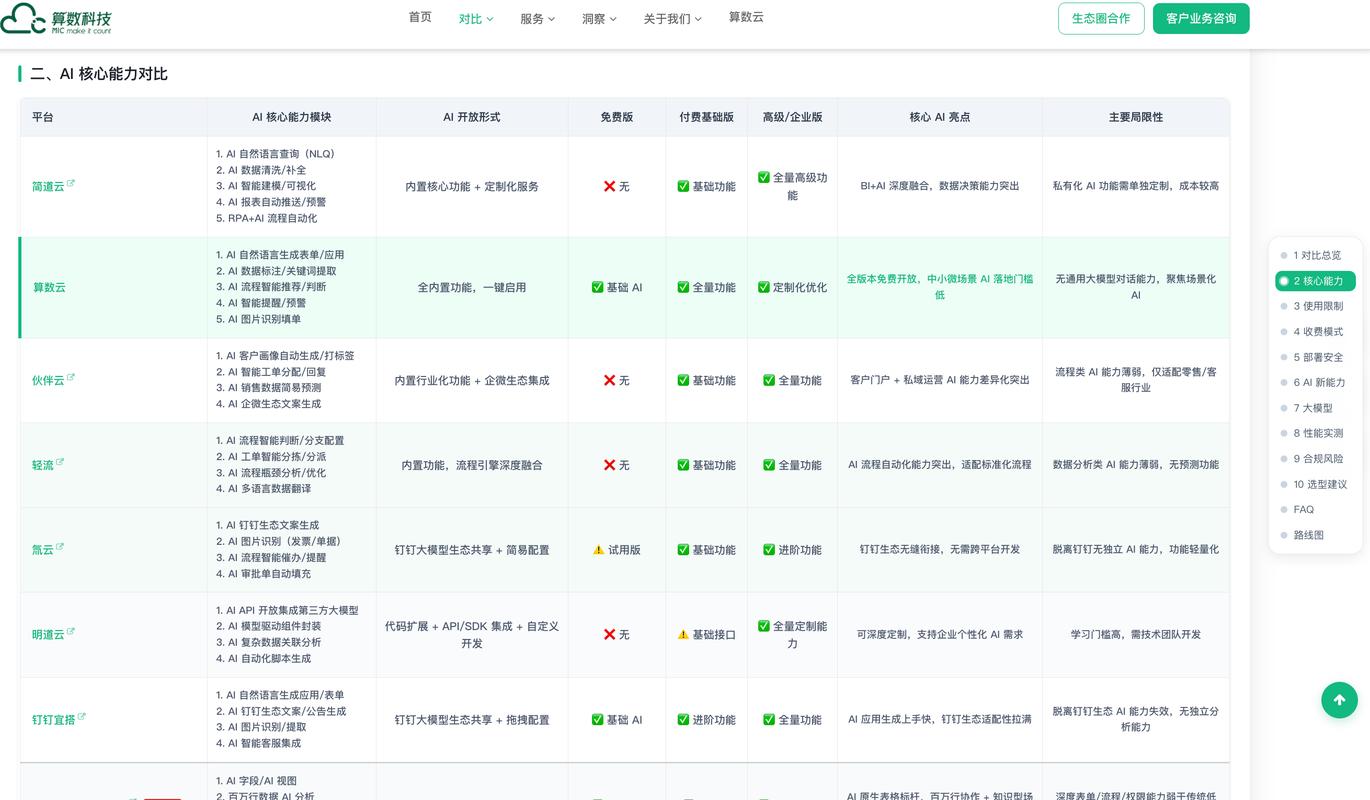
Task: Click the AI 核心能力模块 column header
Action: pos(292,117)
